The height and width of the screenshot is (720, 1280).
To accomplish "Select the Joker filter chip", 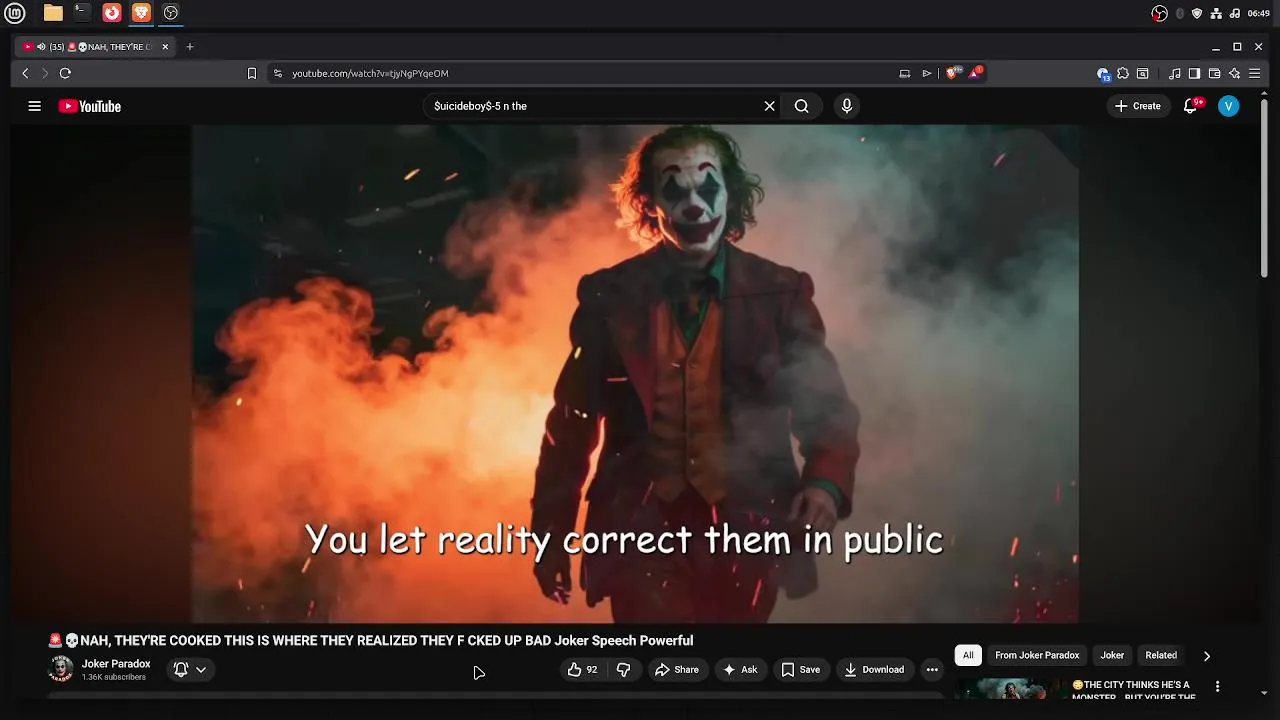I will coord(1112,656).
